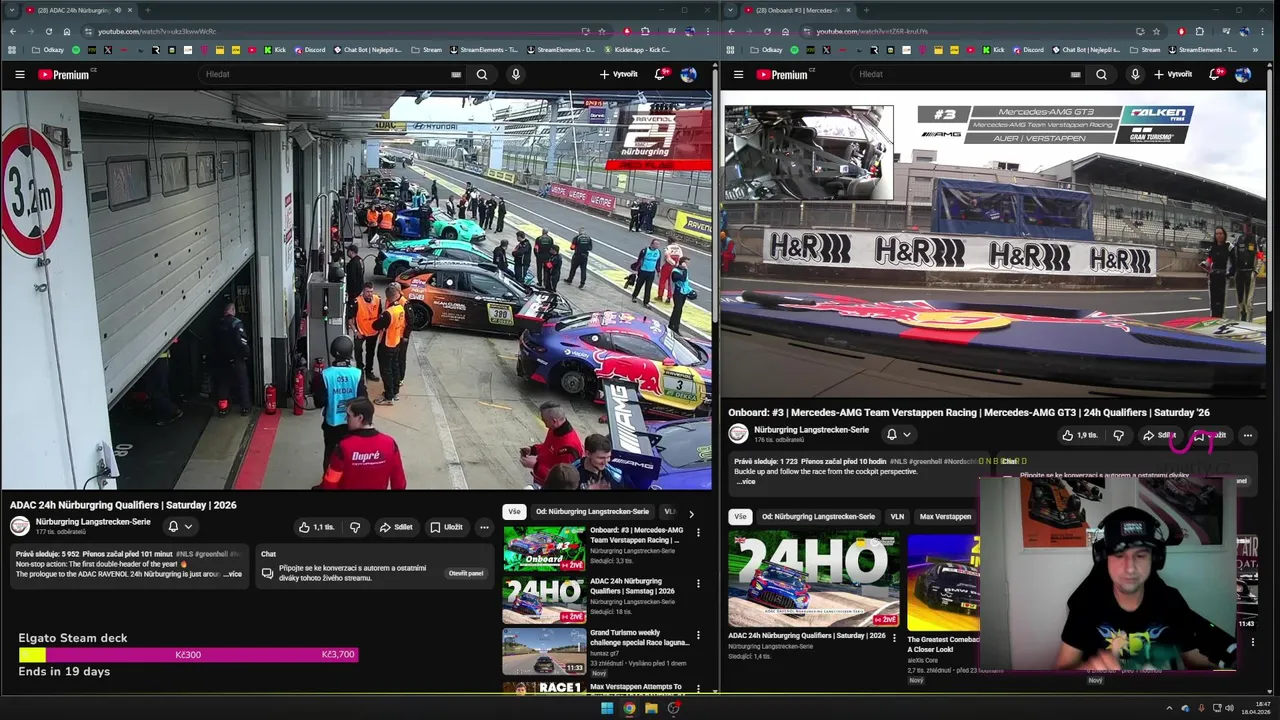The image size is (1280, 720).
Task: Open options for Grand Turismo weekly challenge video
Action: click(698, 635)
